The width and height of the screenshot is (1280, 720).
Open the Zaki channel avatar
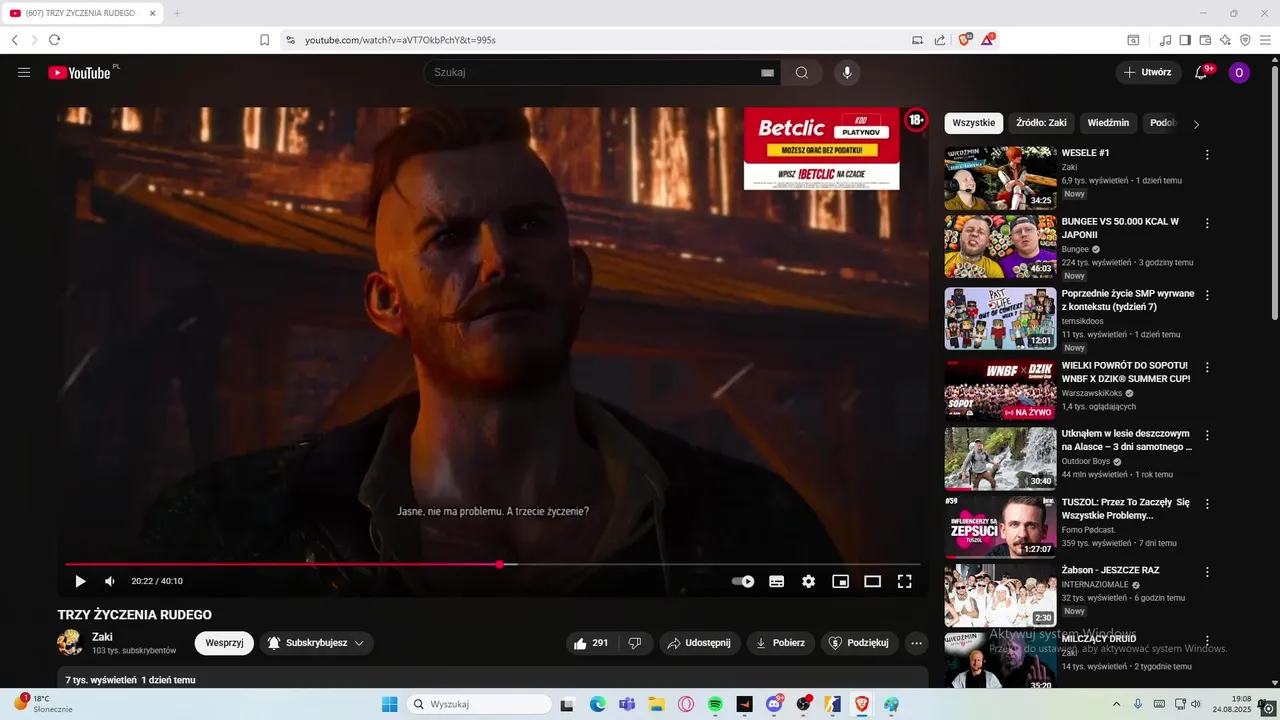pyautogui.click(x=70, y=642)
